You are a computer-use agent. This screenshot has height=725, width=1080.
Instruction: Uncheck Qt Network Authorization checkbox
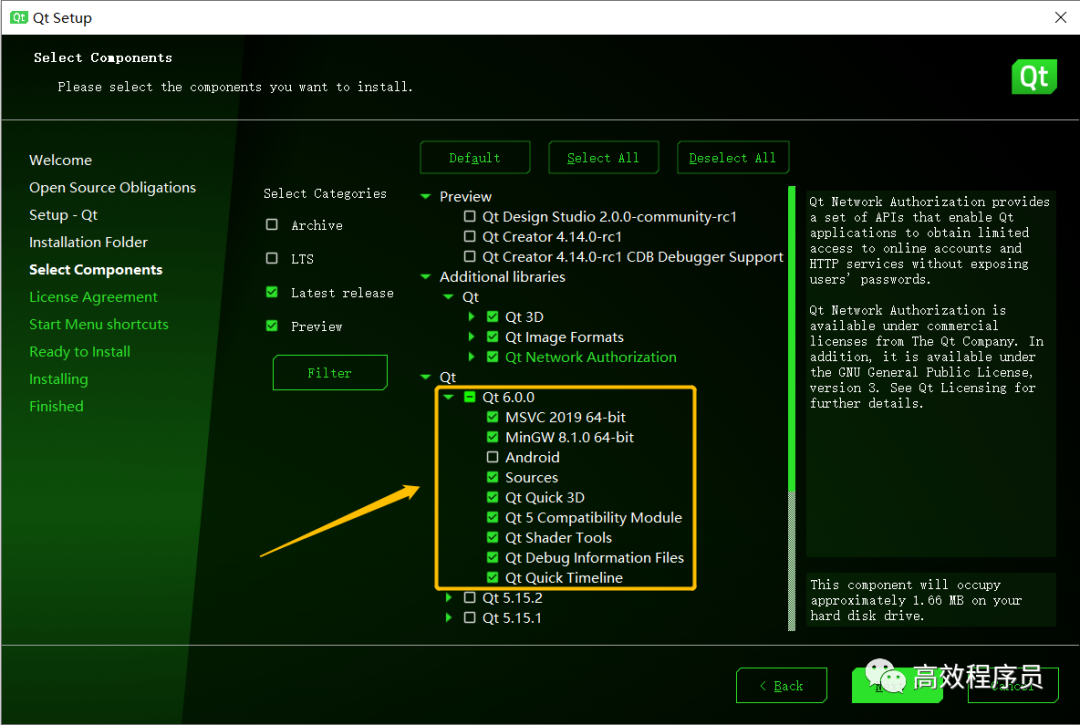[492, 357]
